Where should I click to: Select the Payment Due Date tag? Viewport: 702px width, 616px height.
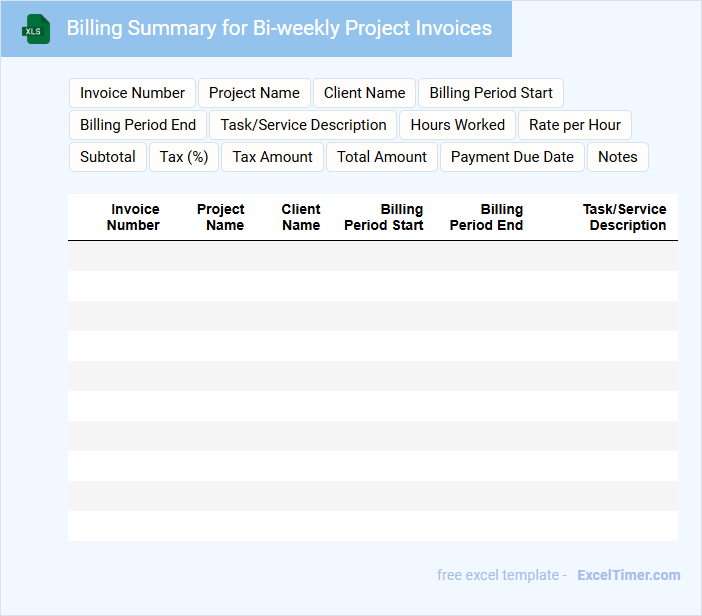point(512,157)
